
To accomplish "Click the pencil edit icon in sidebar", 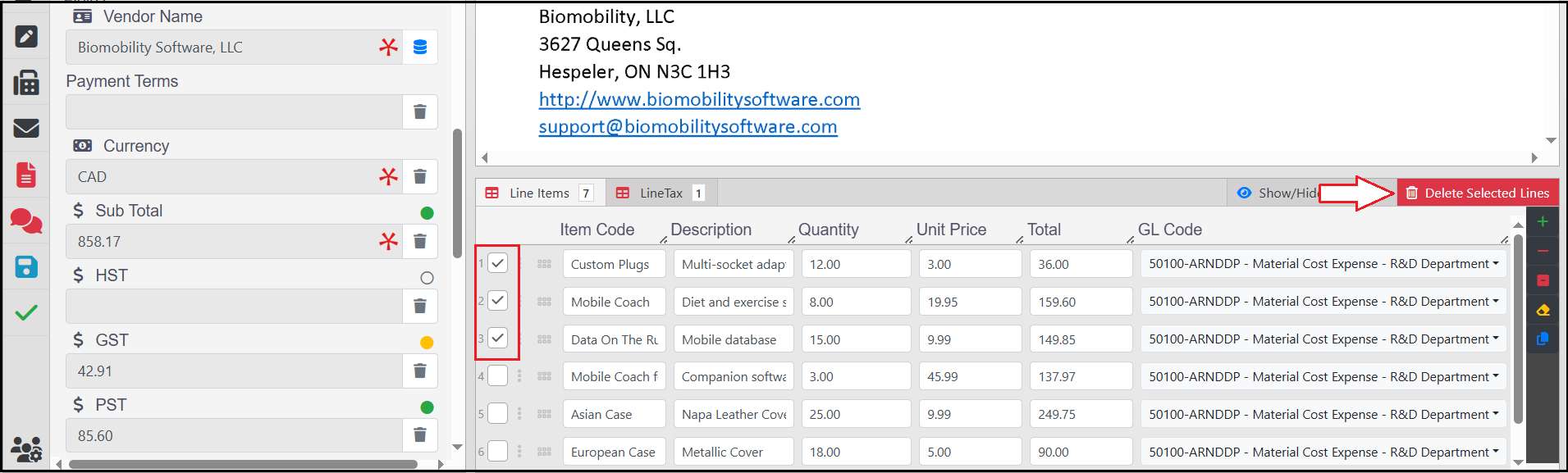I will pos(26,36).
